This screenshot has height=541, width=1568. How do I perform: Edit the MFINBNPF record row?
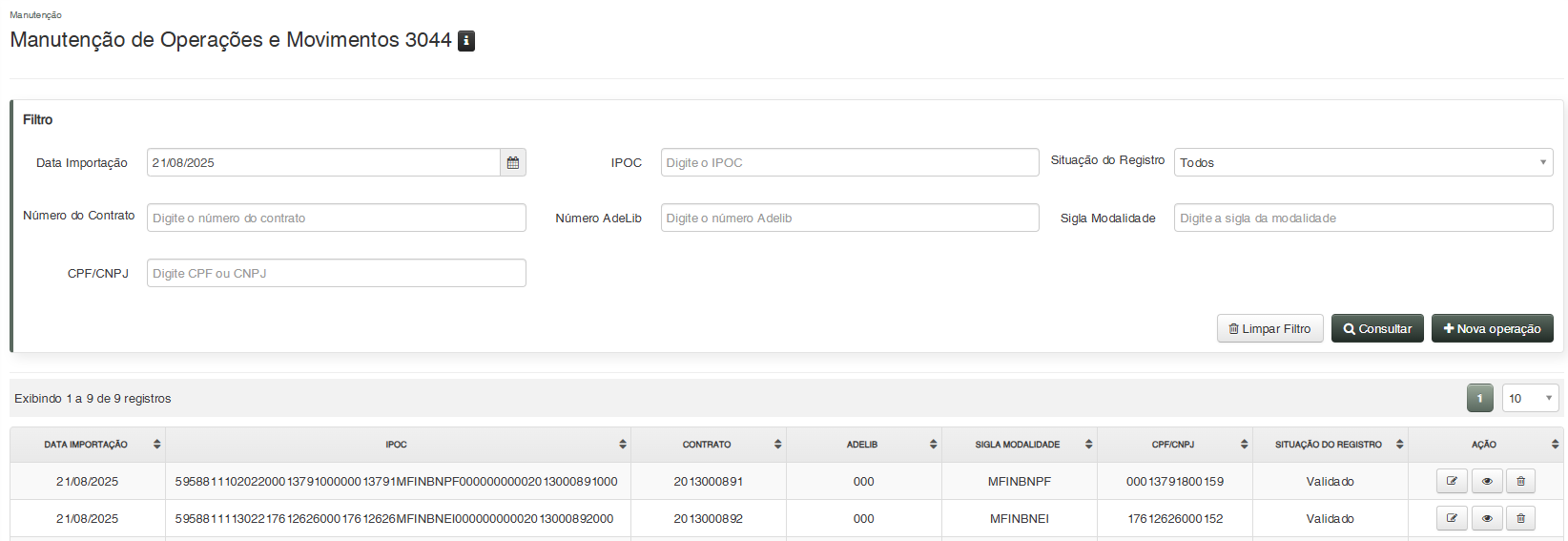pos(1452,482)
